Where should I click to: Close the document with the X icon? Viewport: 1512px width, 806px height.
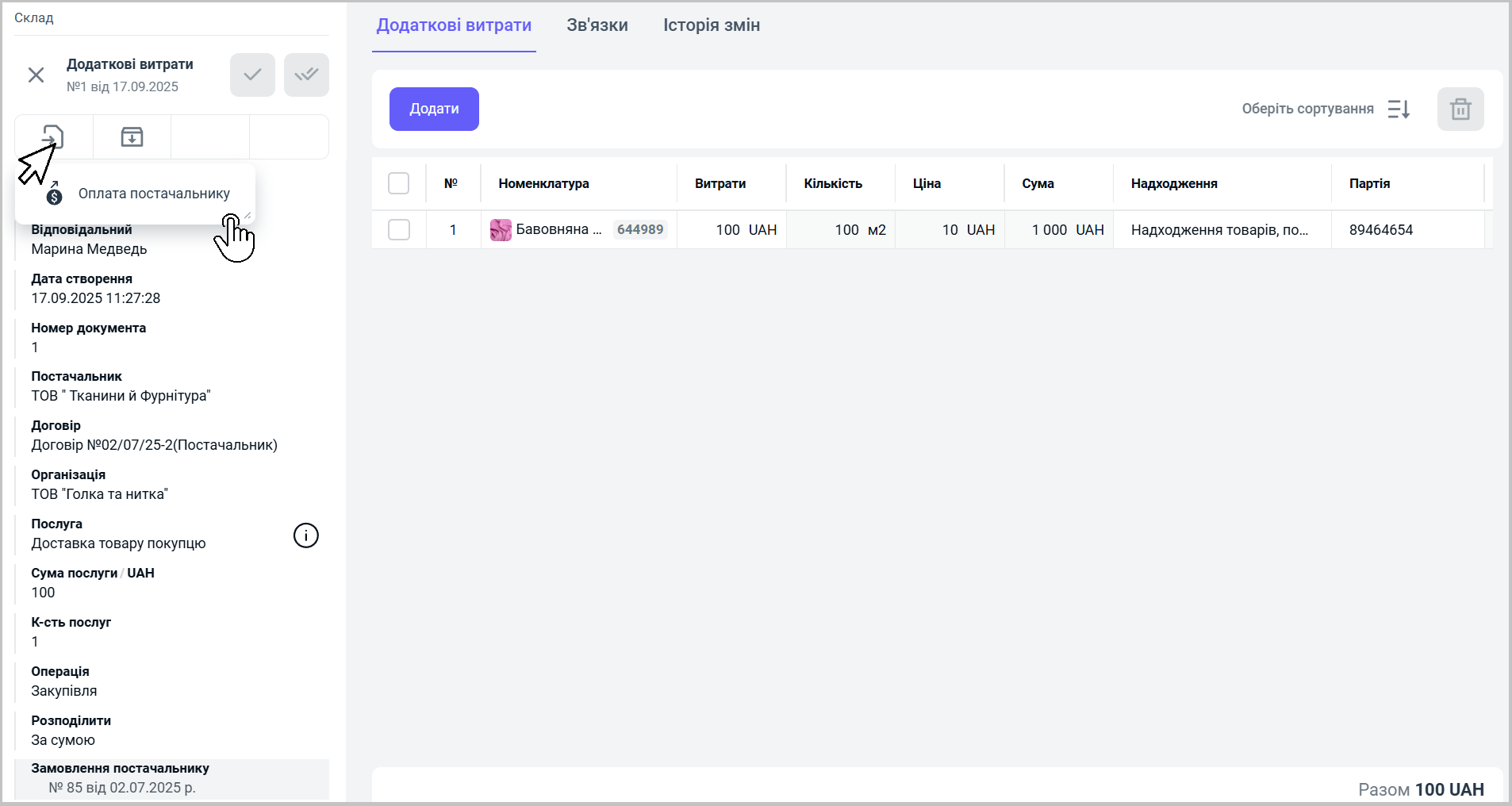pyautogui.click(x=36, y=75)
